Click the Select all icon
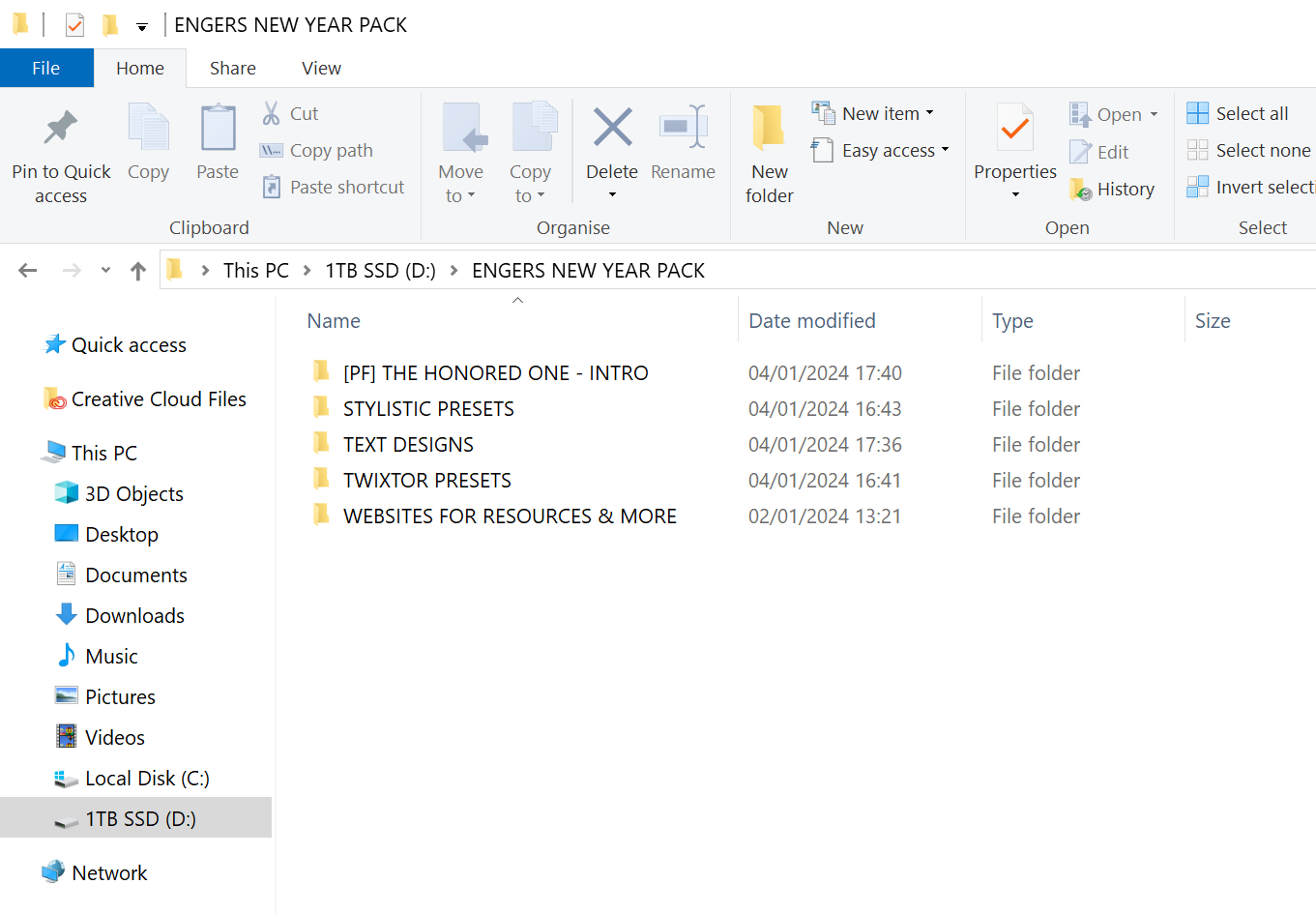The image size is (1316, 914). 1197,113
